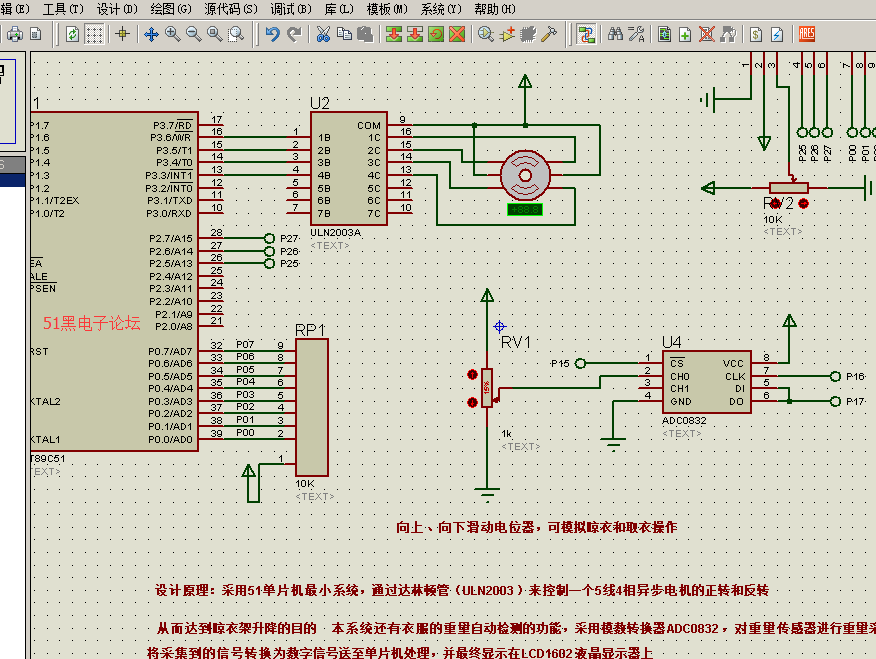
Task: Click the Print icon in toolbar
Action: [15, 35]
